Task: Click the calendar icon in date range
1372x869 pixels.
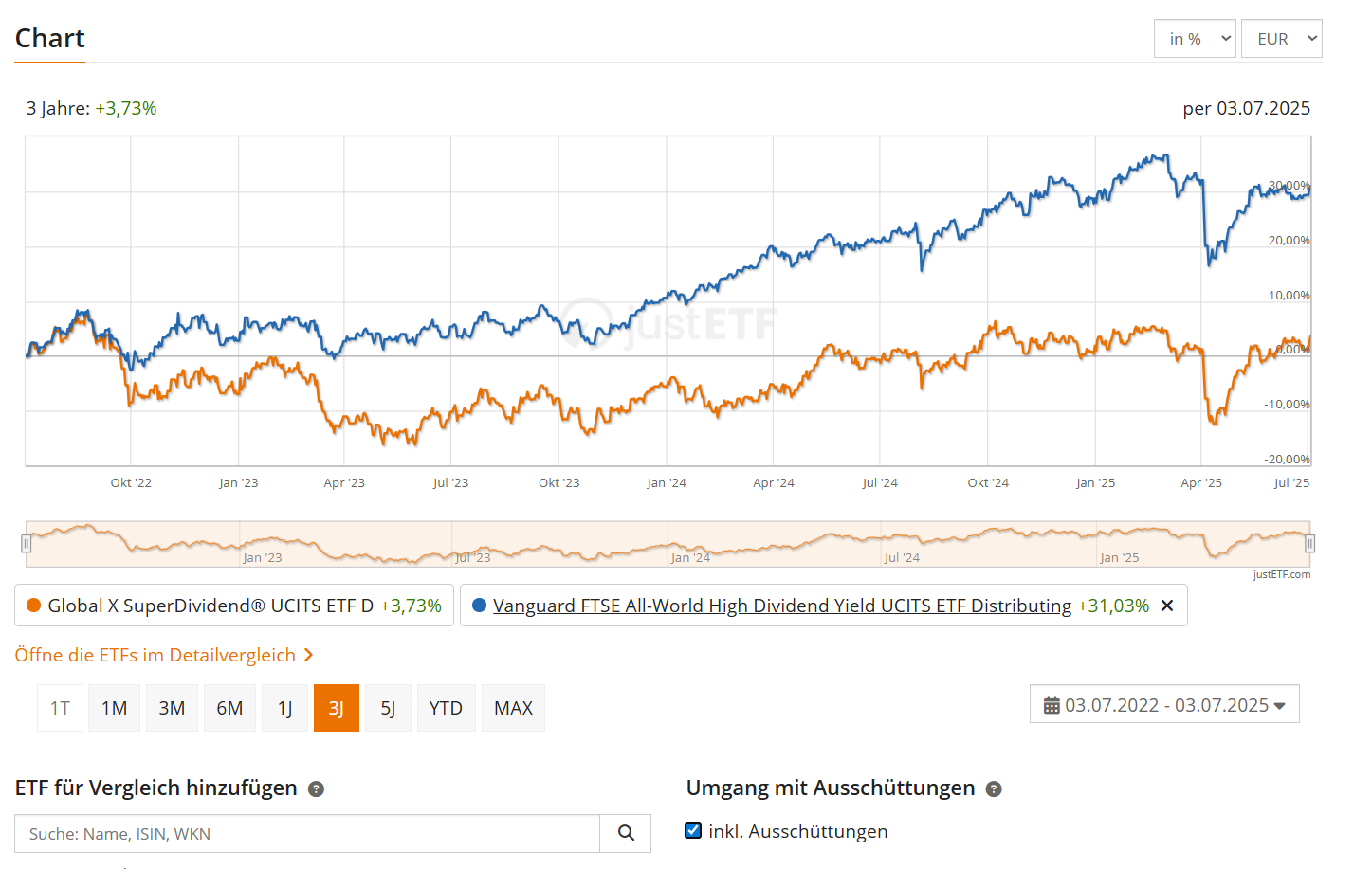Action: point(1052,705)
